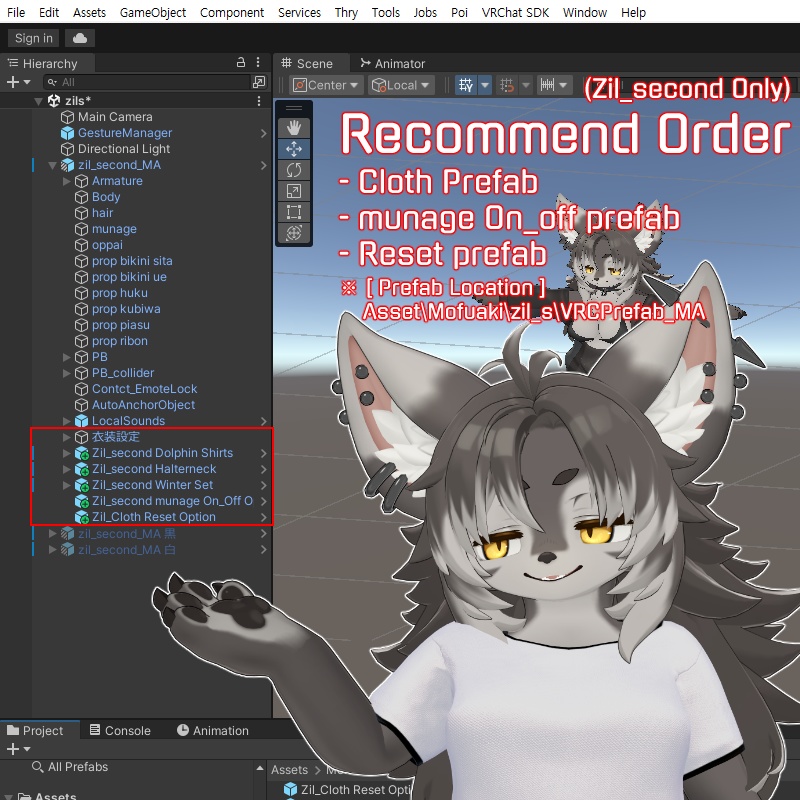Select the Hand view tool
Screen dimensions: 800x800
pyautogui.click(x=293, y=128)
